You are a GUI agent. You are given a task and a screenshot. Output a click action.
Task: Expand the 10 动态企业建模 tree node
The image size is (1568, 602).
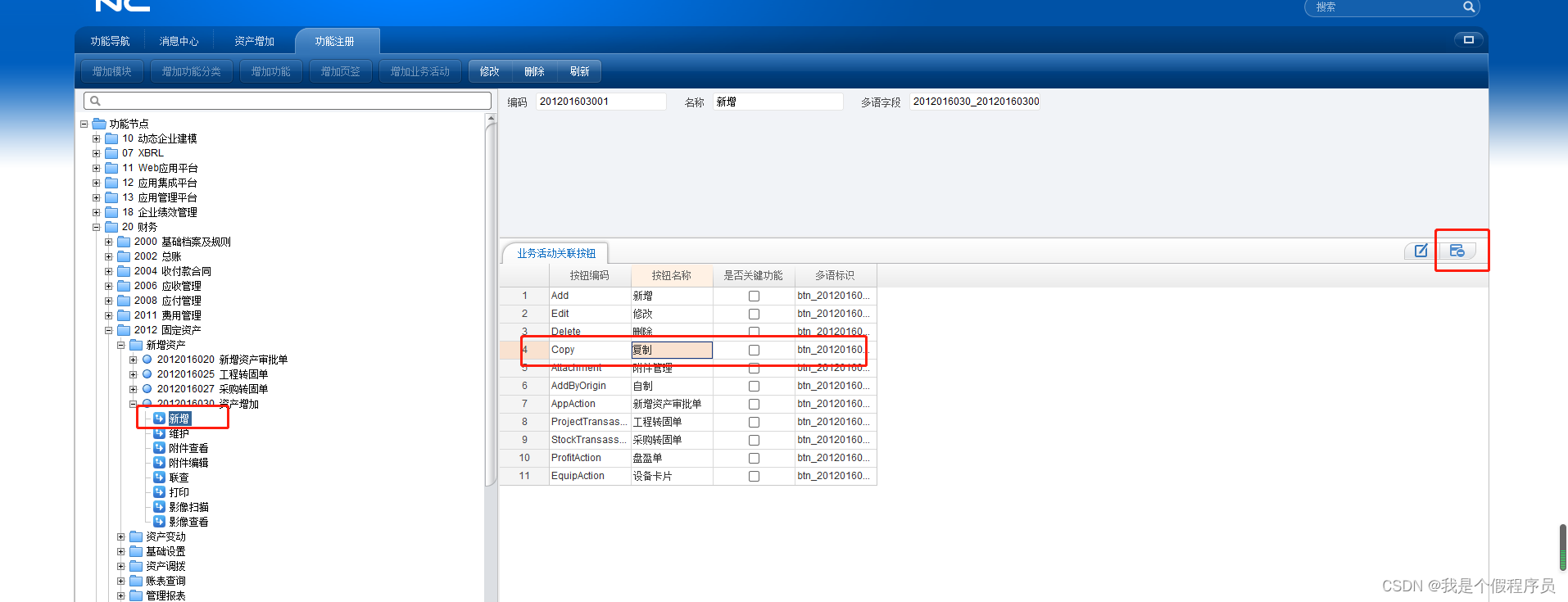pyautogui.click(x=96, y=138)
